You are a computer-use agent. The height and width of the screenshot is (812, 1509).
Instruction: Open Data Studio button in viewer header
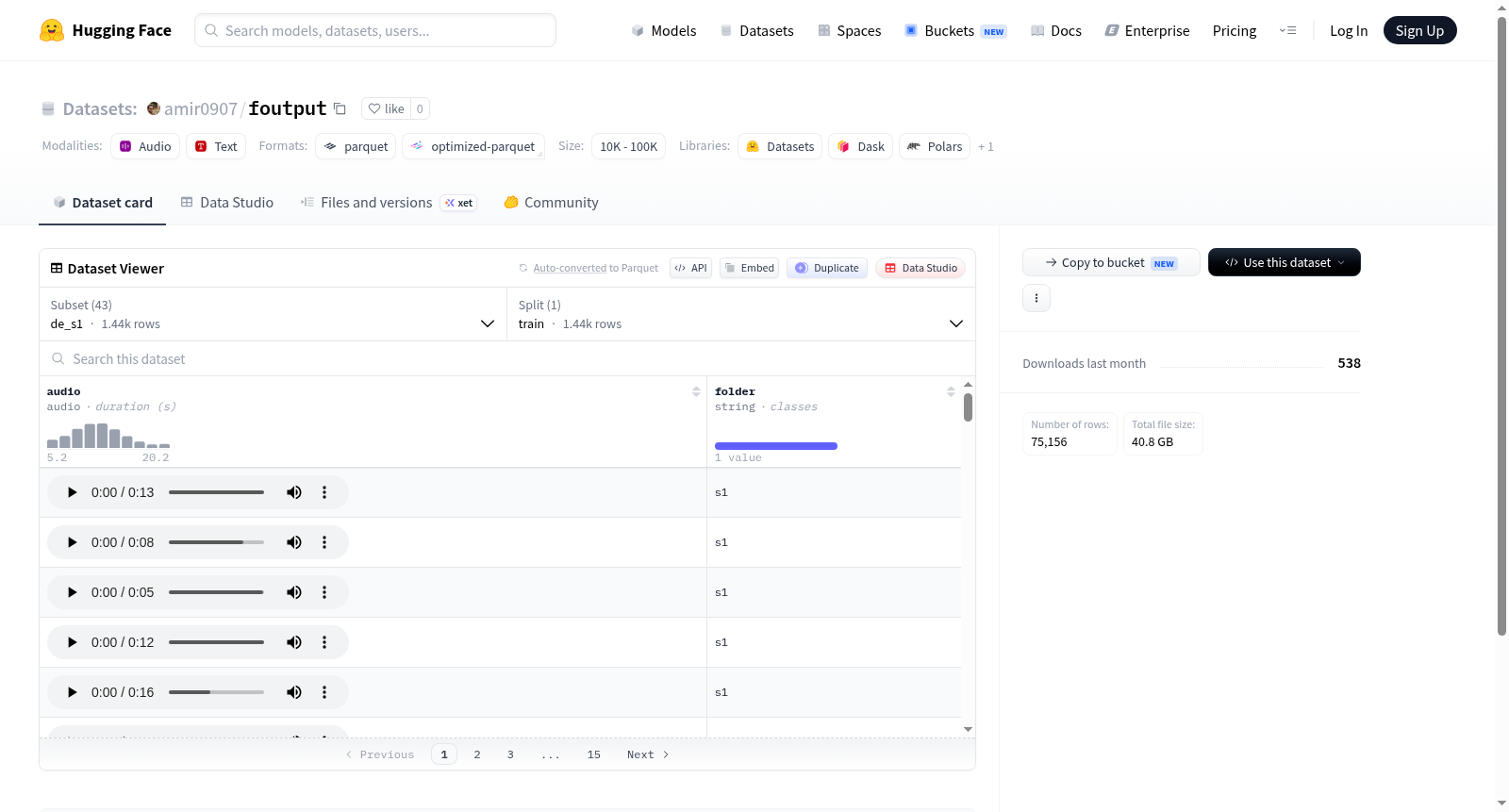pyautogui.click(x=920, y=268)
